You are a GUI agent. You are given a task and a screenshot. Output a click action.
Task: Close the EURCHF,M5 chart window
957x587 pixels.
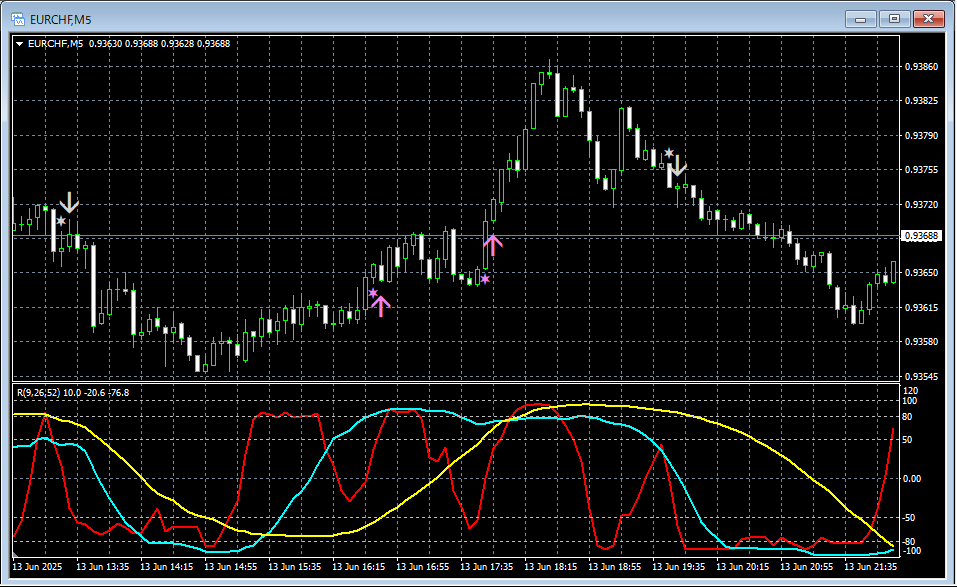pos(928,20)
